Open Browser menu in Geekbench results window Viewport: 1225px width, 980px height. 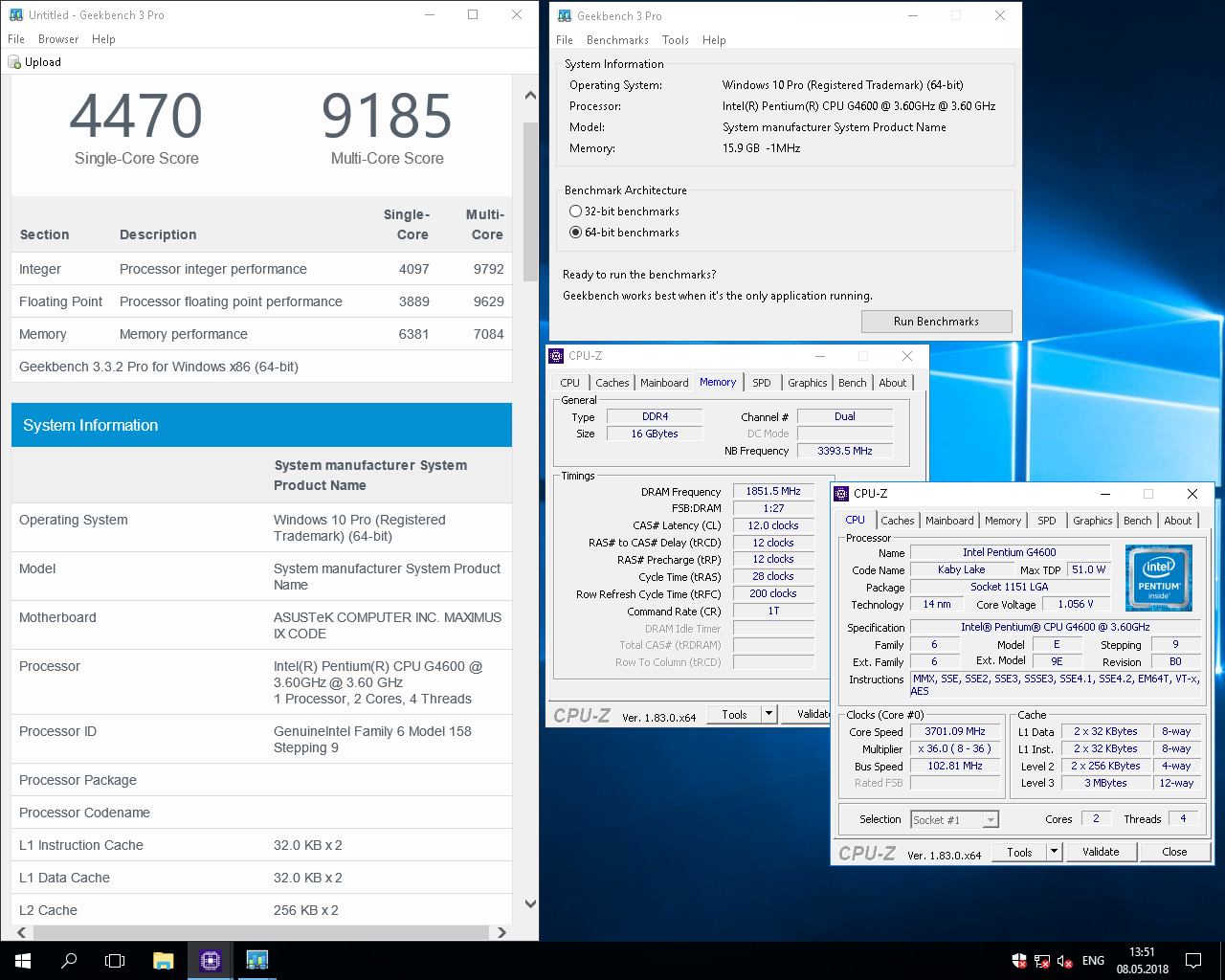pos(58,39)
